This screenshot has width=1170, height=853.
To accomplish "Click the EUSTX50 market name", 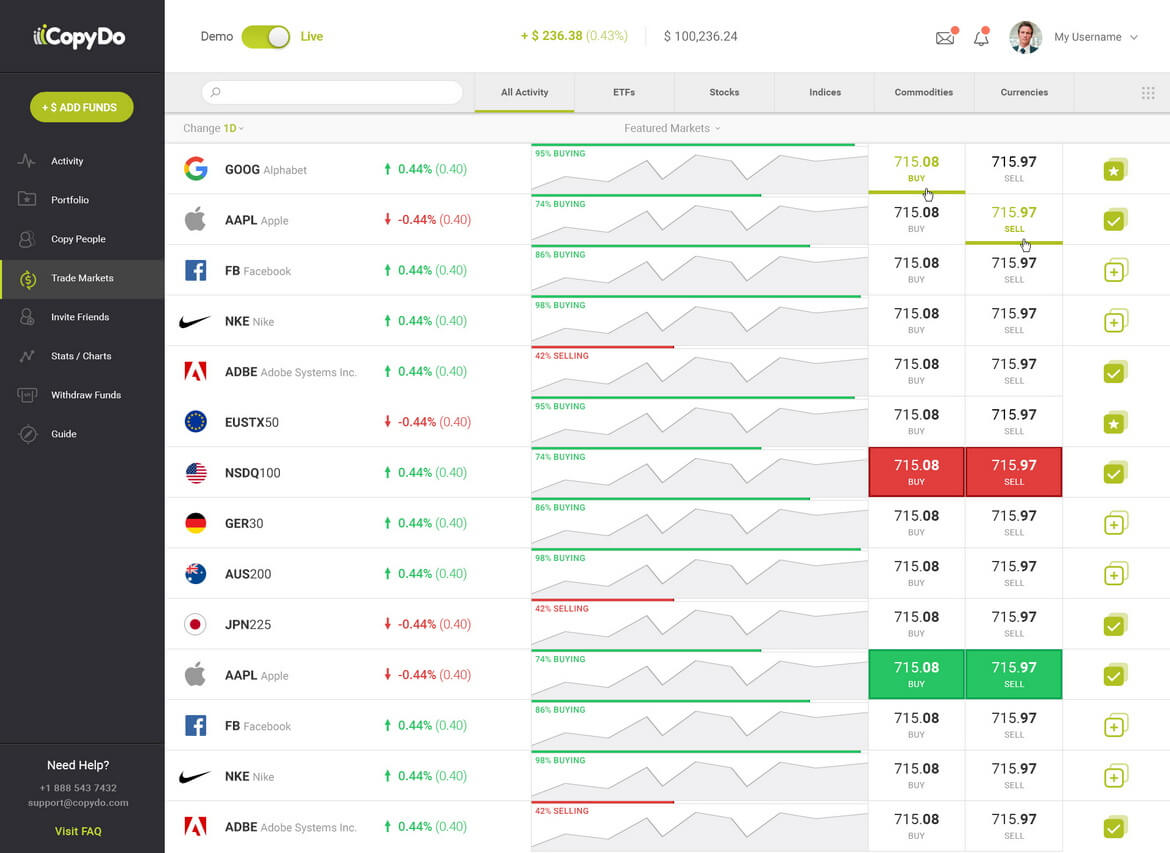I will (x=251, y=422).
